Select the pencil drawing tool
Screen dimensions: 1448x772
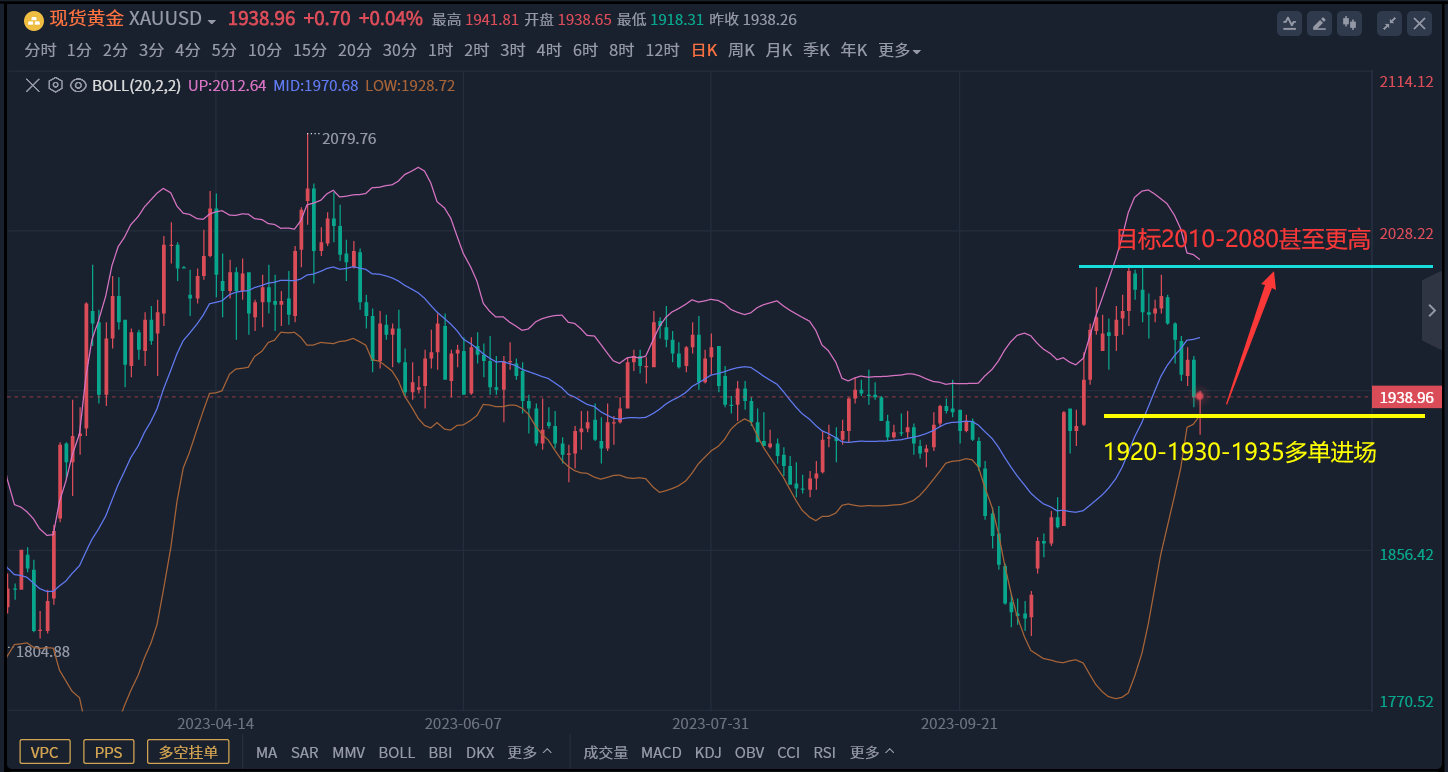(x=1320, y=23)
